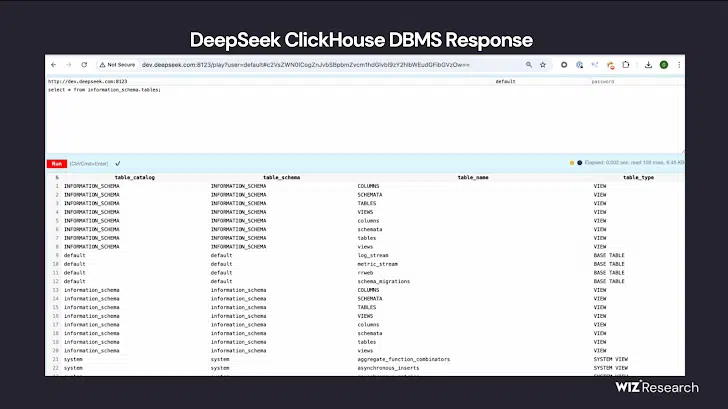
Task: Click 'asynchronous_inserts' table name cell
Action: [x=388, y=368]
